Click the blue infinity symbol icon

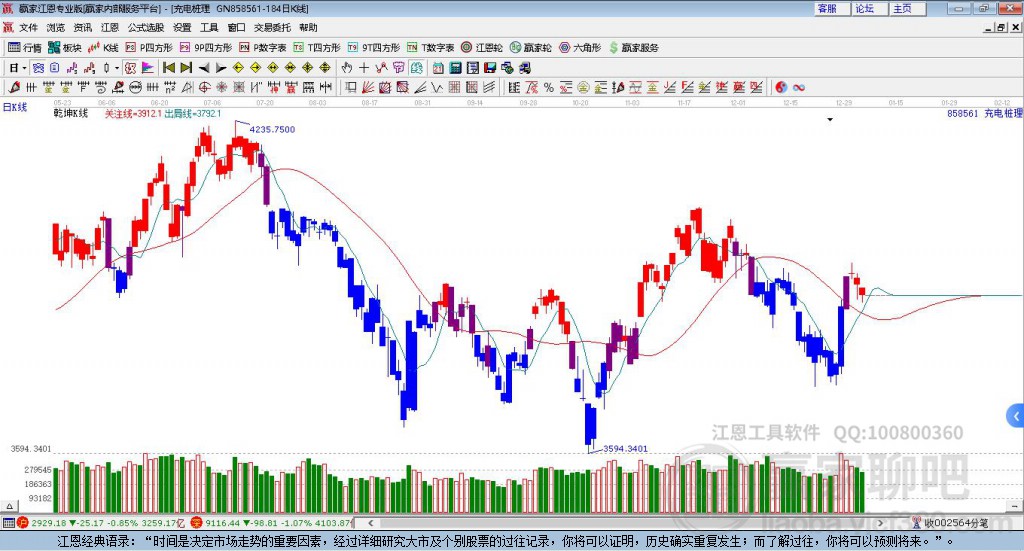[x=799, y=87]
